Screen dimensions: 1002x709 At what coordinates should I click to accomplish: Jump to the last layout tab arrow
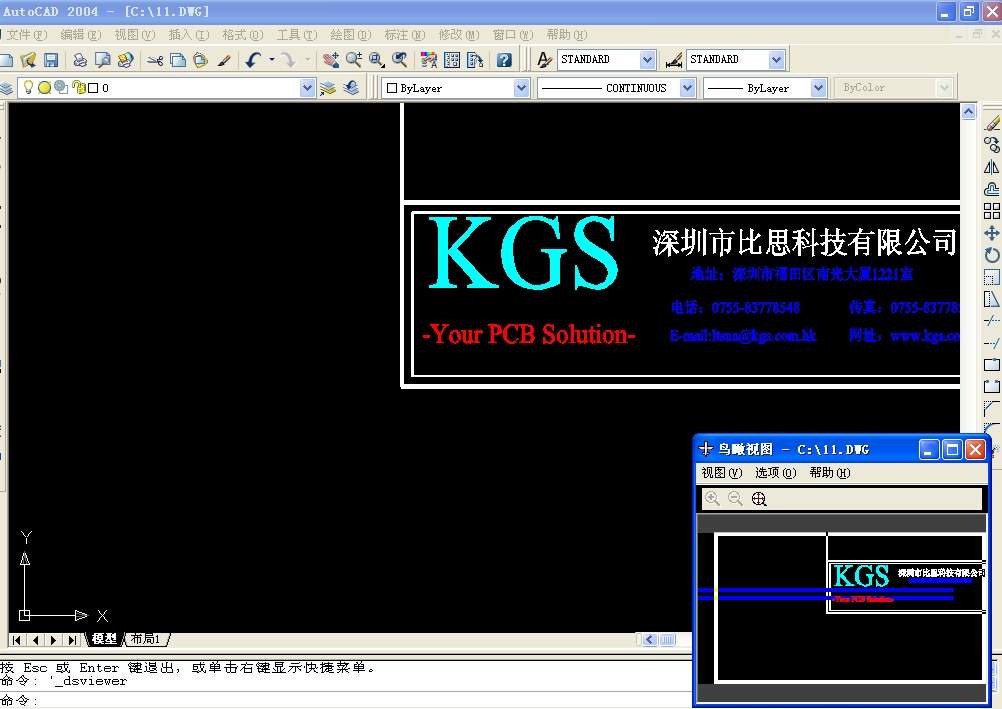[x=72, y=639]
